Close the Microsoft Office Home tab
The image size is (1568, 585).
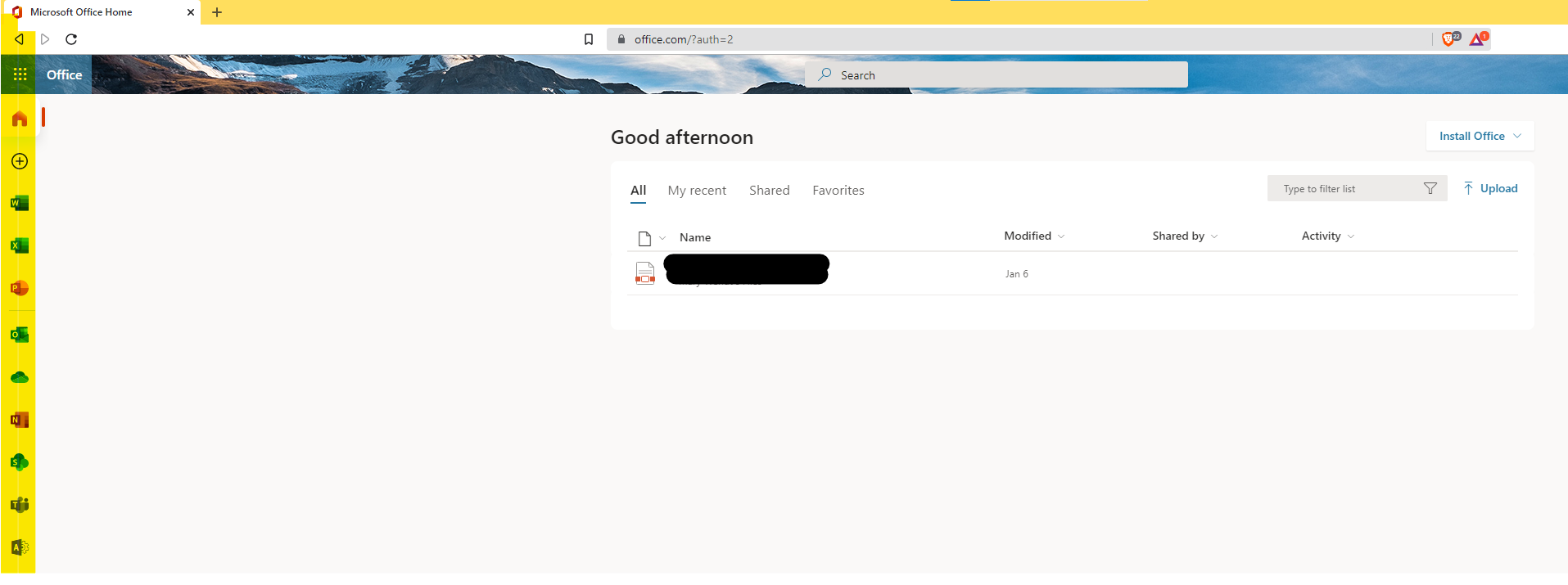click(x=191, y=12)
